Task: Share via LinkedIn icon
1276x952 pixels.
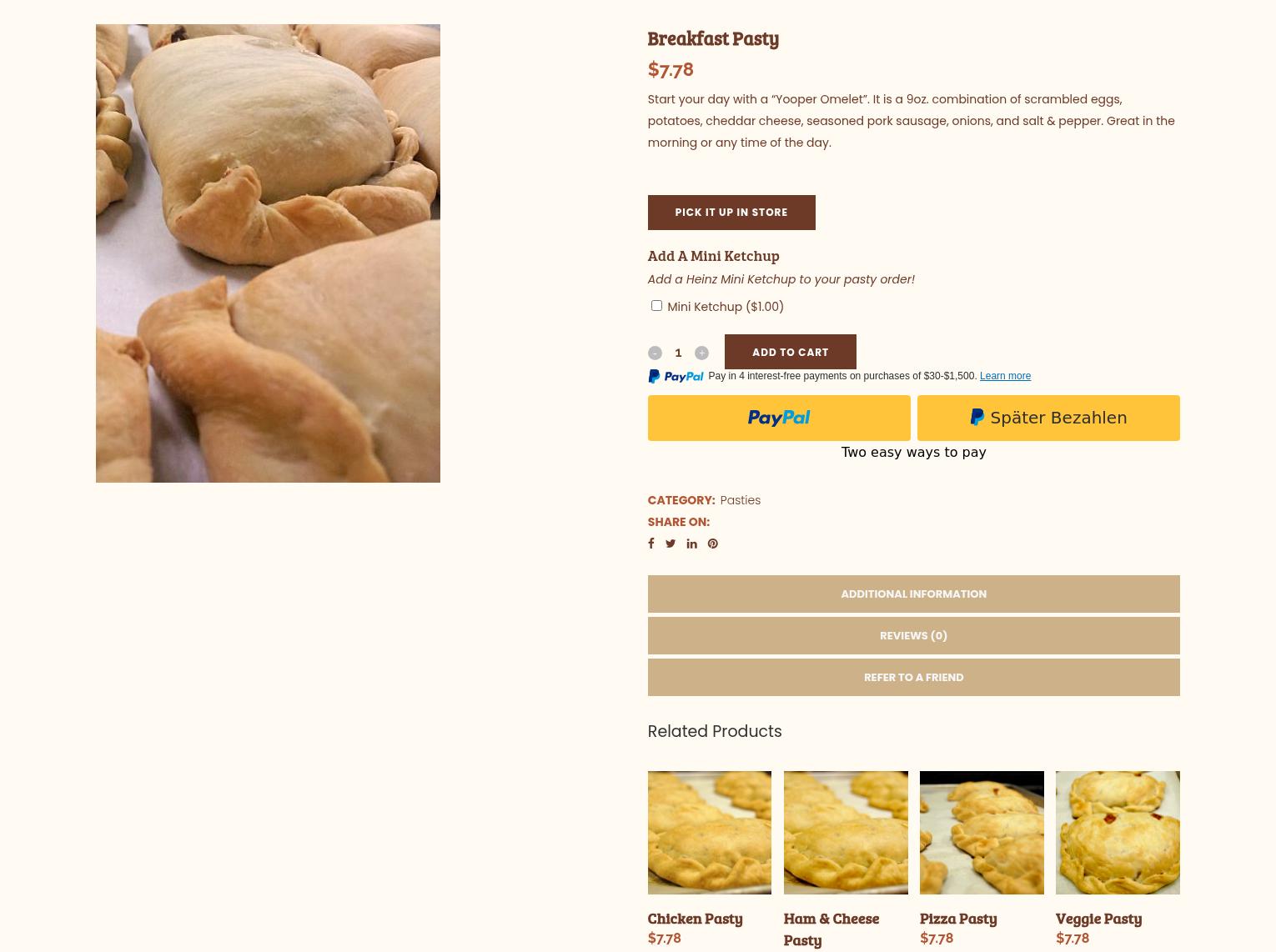Action: pos(691,544)
